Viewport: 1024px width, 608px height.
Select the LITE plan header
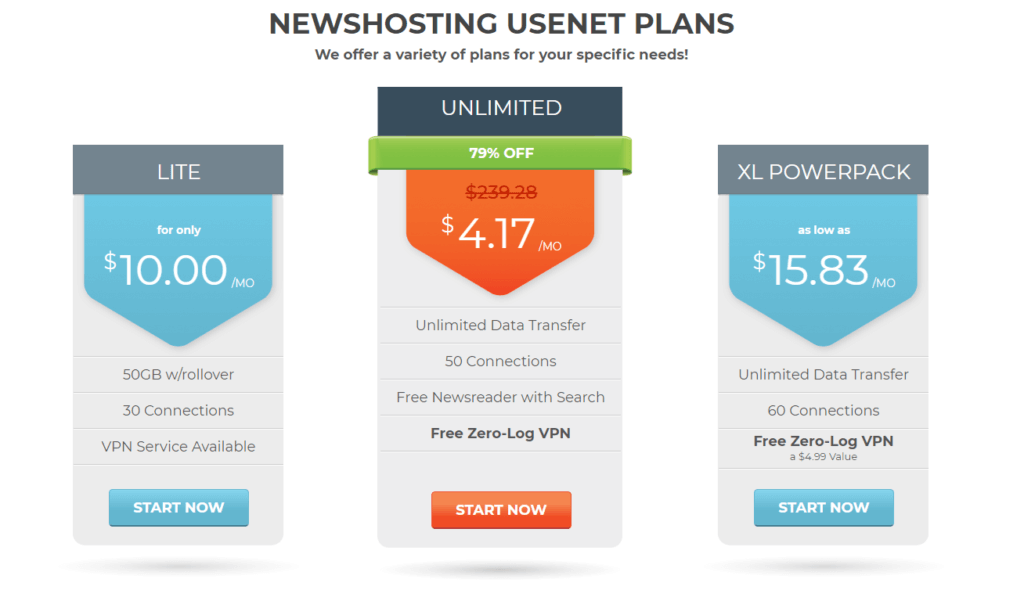click(x=178, y=170)
